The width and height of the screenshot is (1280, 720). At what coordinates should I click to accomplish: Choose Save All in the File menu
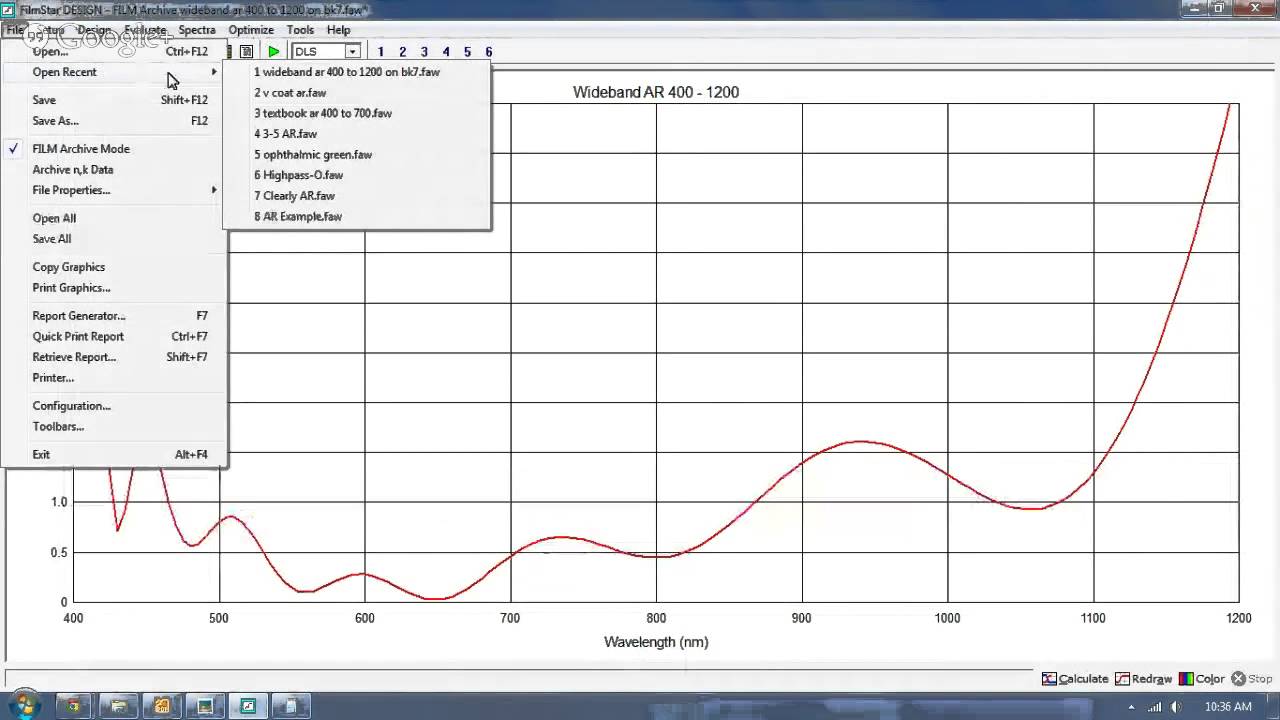pyautogui.click(x=116, y=239)
